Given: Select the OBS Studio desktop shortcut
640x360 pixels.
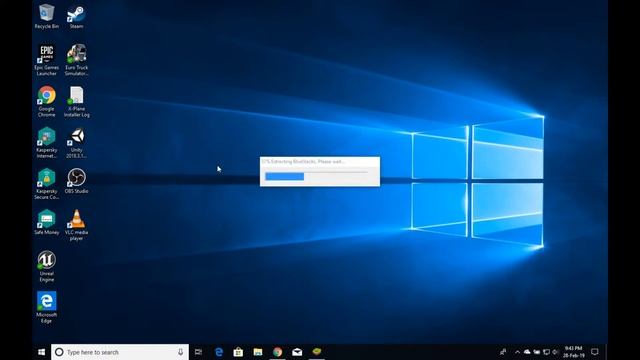Looking at the screenshot, I should (76, 181).
